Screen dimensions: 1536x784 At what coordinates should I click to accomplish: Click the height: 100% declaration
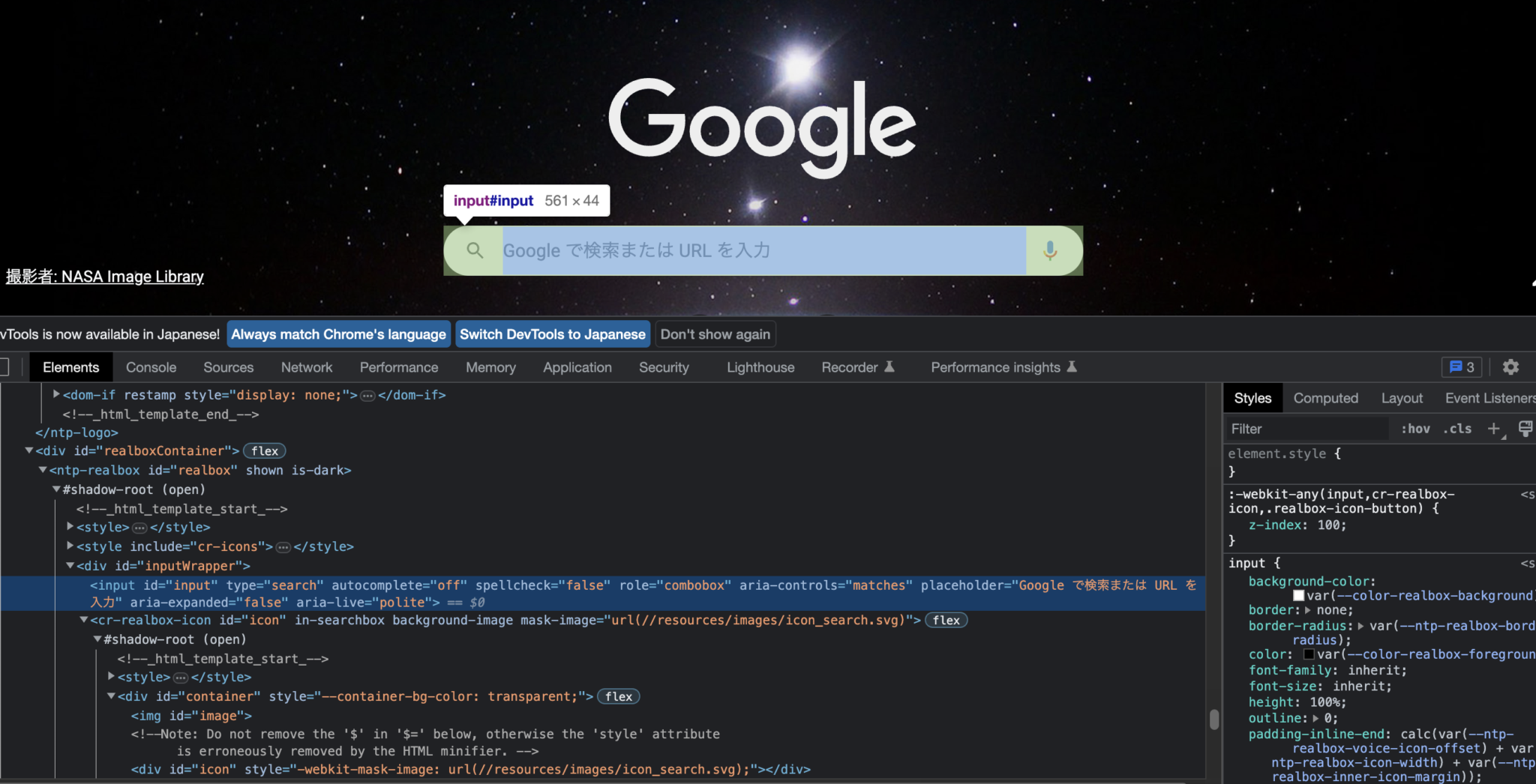(1297, 702)
